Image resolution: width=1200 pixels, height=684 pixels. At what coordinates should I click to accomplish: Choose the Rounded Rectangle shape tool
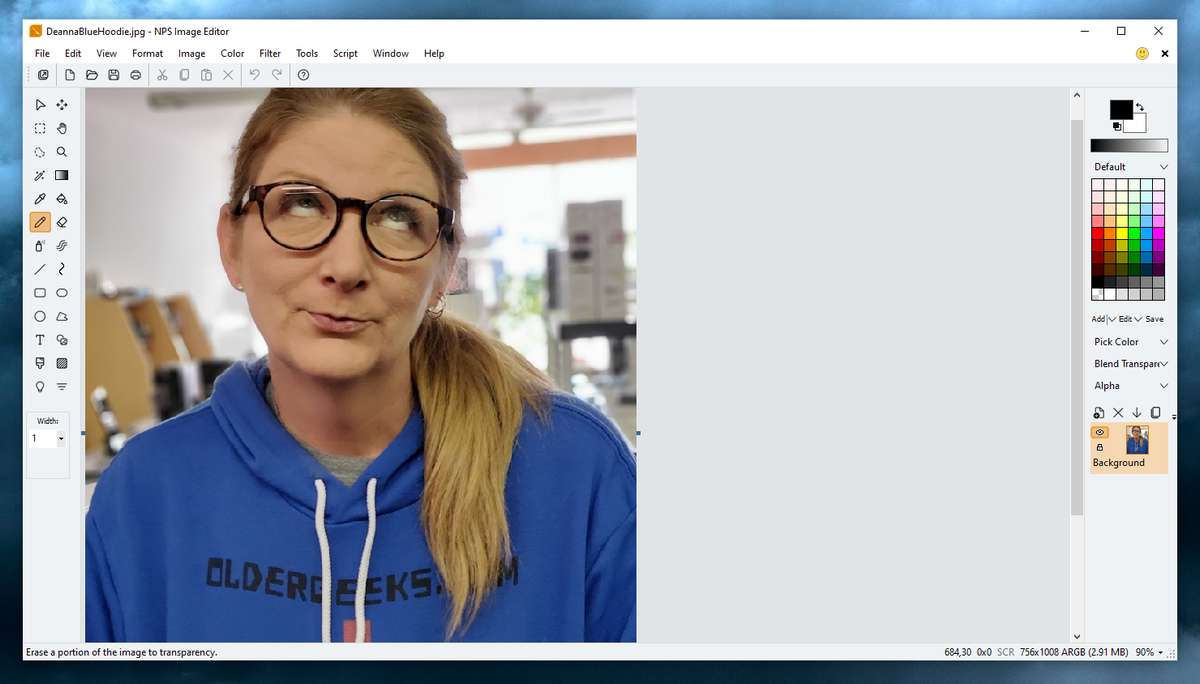pyautogui.click(x=62, y=293)
